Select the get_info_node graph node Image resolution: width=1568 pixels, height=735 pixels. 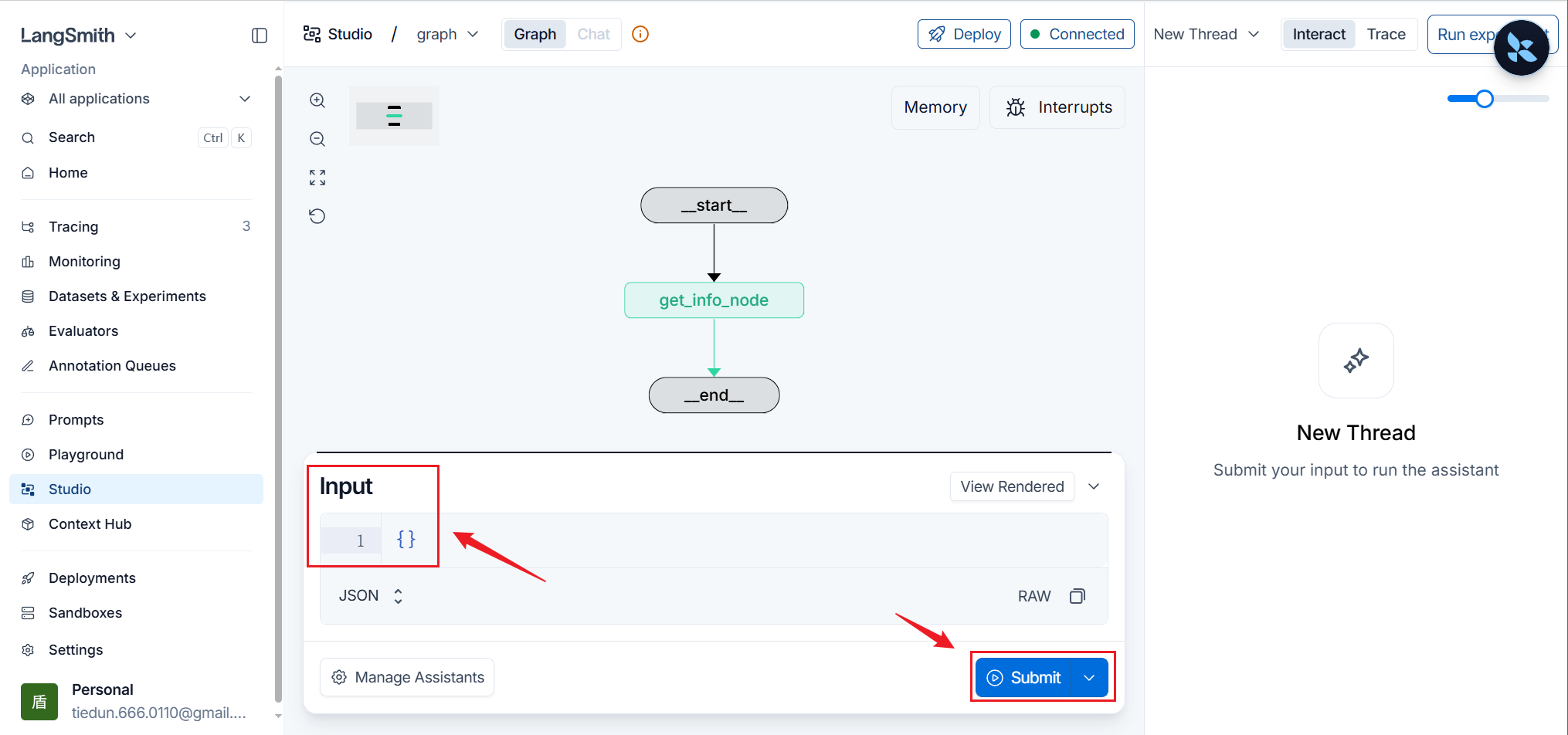click(714, 300)
